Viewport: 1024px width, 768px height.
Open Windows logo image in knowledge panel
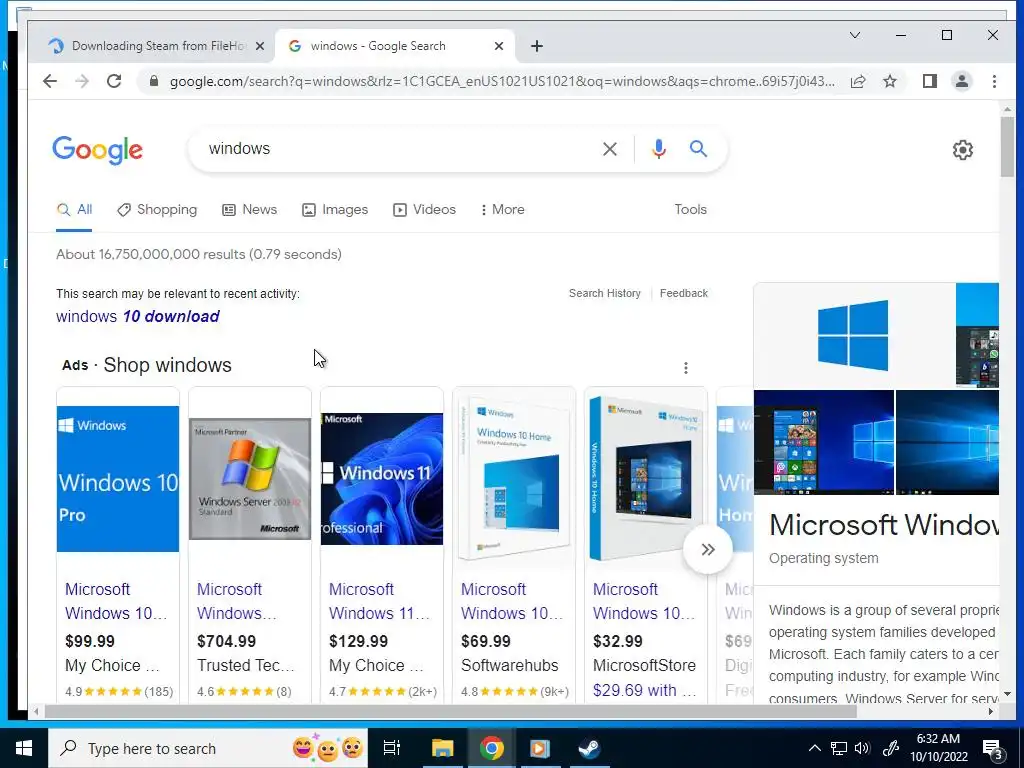854,336
